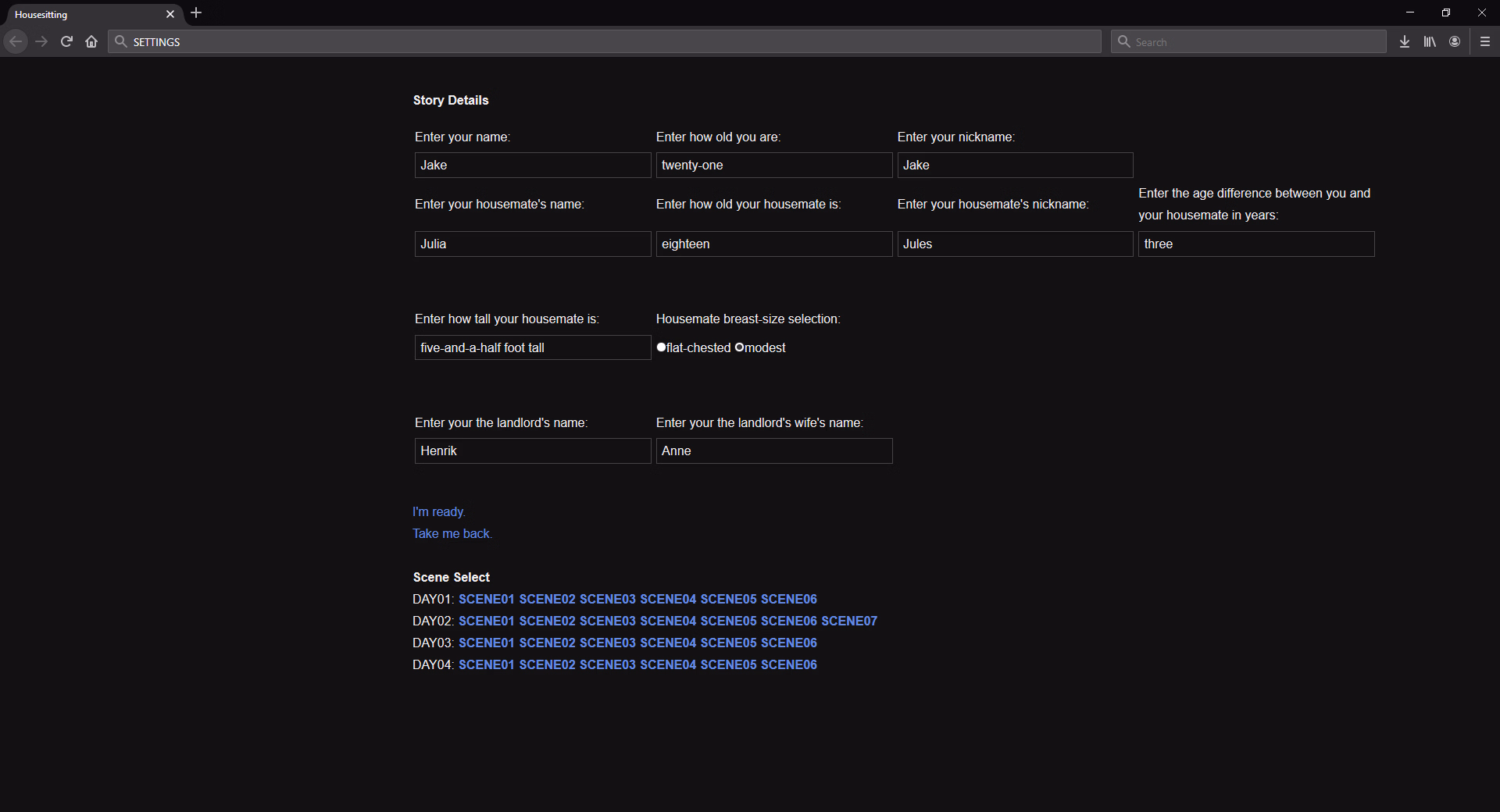The height and width of the screenshot is (812, 1500).
Task: Click the I'm ready link
Action: coord(439,511)
